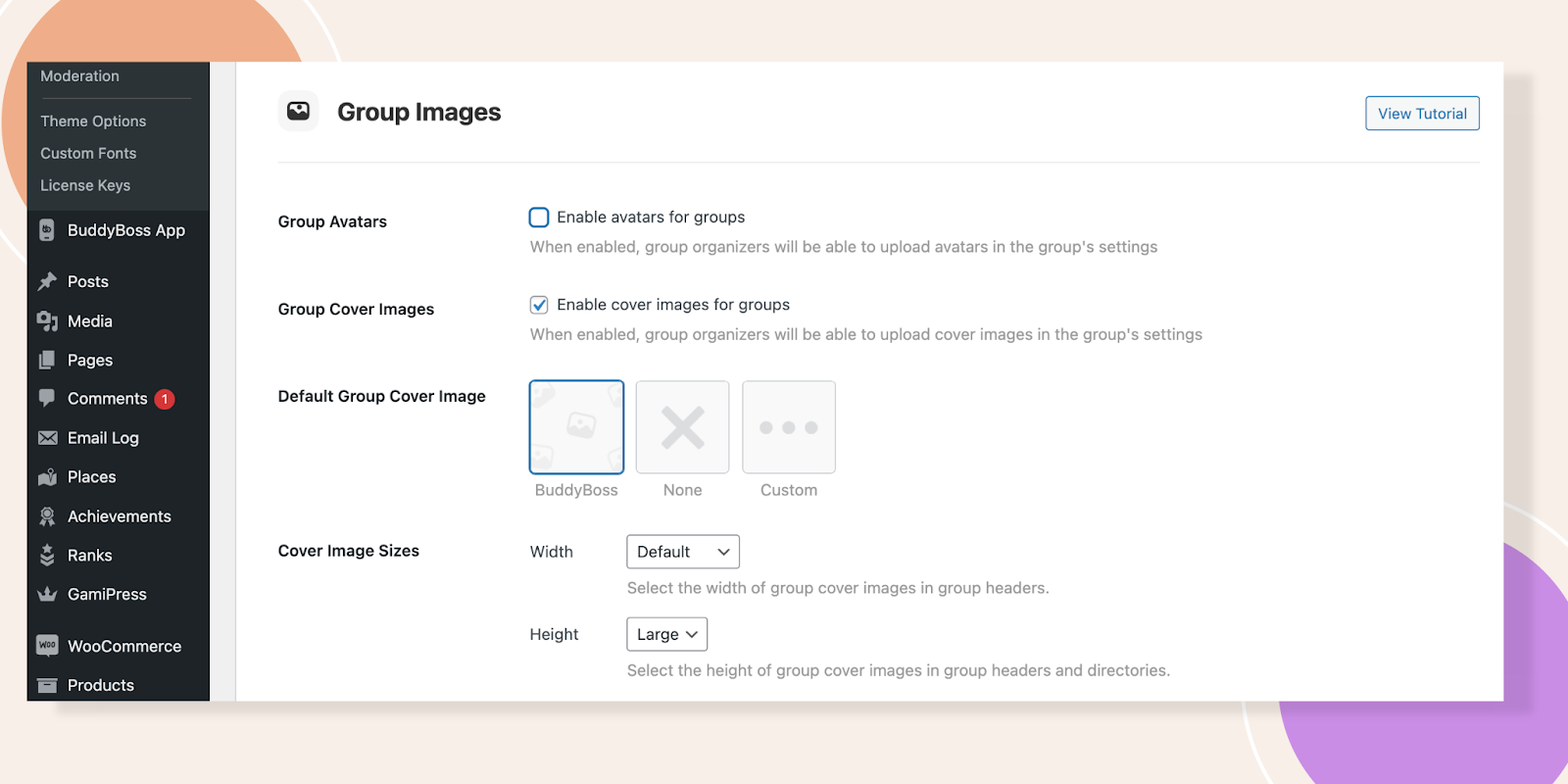Click the 'Group Avatars' setting label
Image resolution: width=1568 pixels, height=784 pixels.
coord(332,221)
